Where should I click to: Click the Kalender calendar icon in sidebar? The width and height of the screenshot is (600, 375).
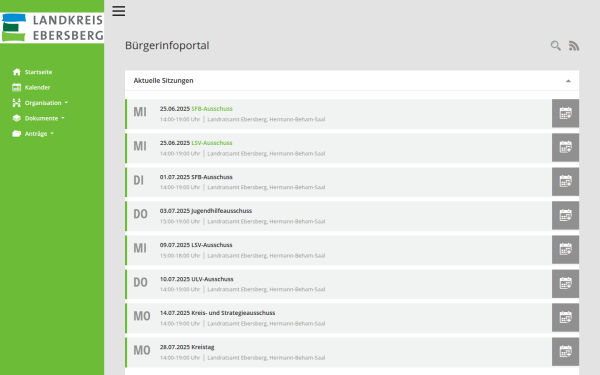click(16, 87)
